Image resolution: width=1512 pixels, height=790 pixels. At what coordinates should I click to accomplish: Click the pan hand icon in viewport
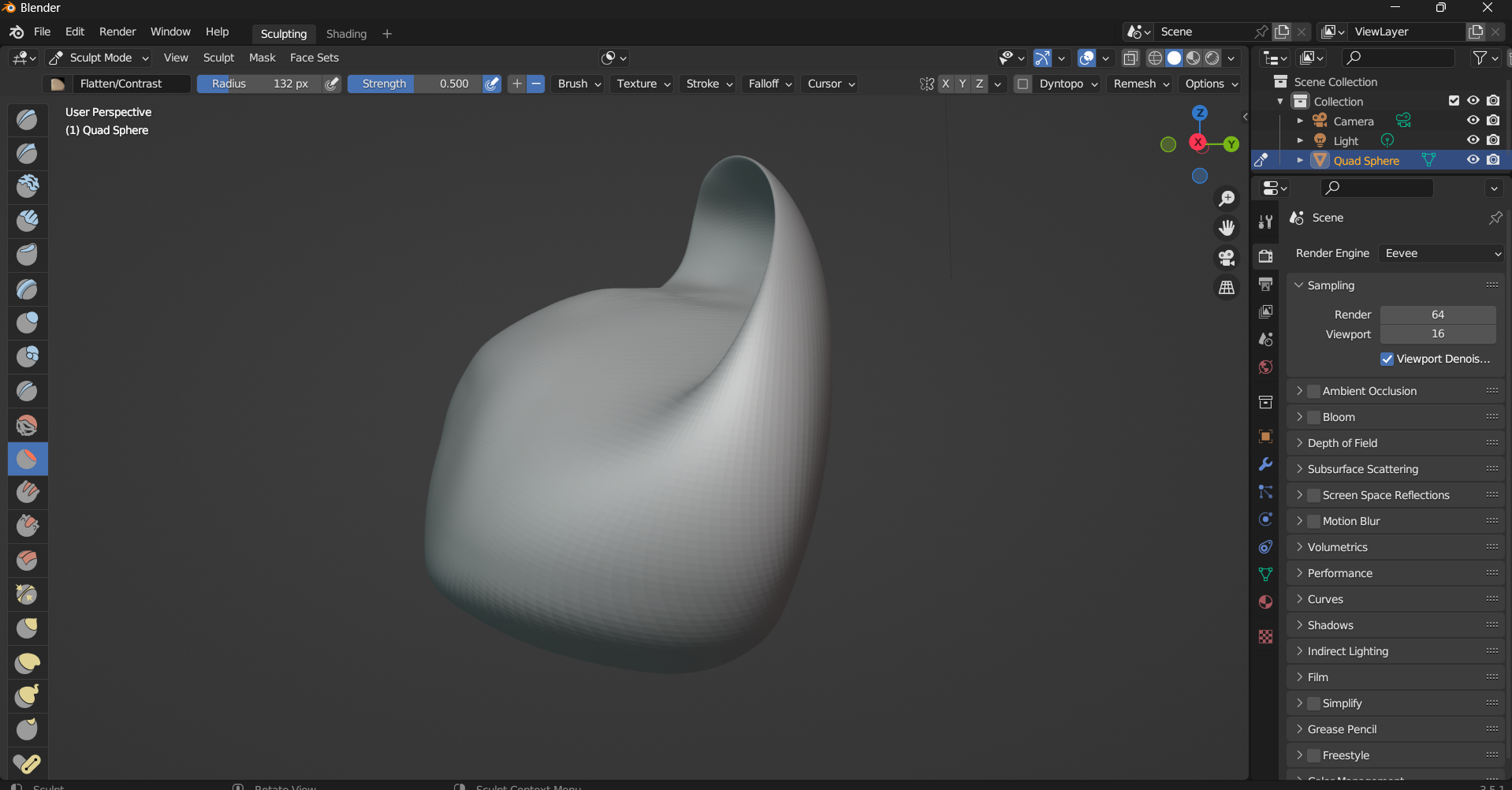pos(1227,228)
